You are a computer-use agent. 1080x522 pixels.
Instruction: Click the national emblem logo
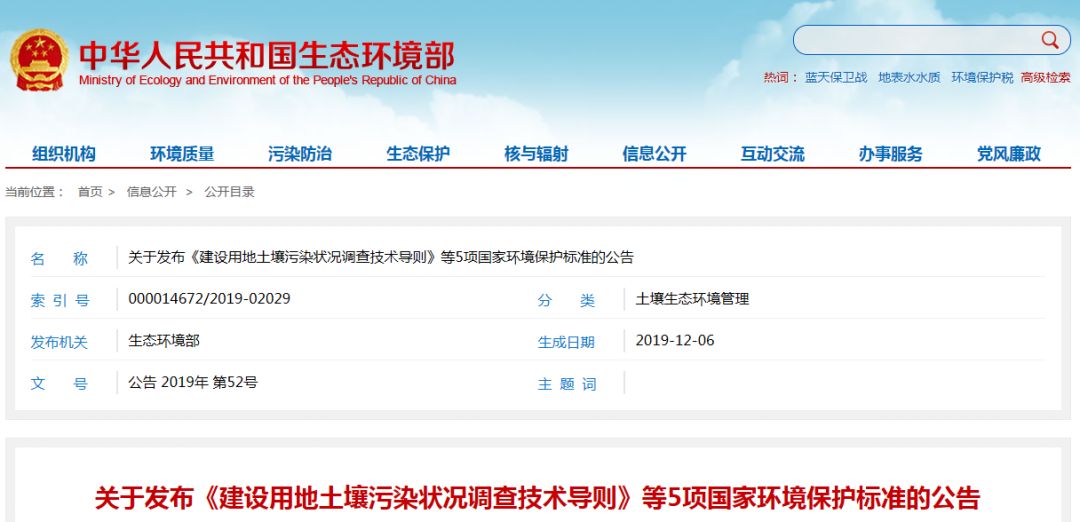(39, 59)
